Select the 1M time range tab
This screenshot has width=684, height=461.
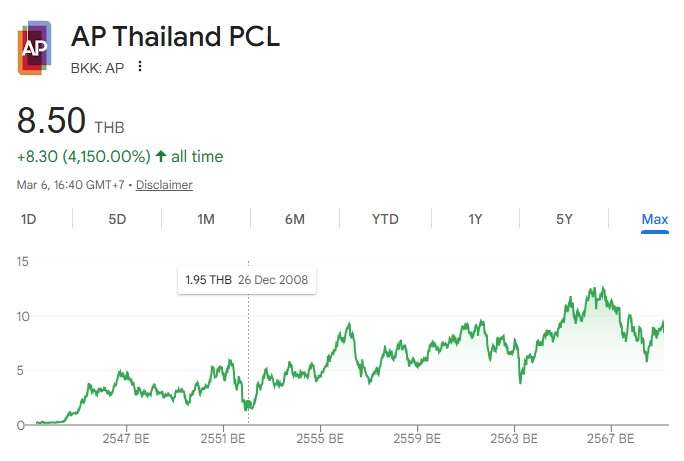pos(206,219)
